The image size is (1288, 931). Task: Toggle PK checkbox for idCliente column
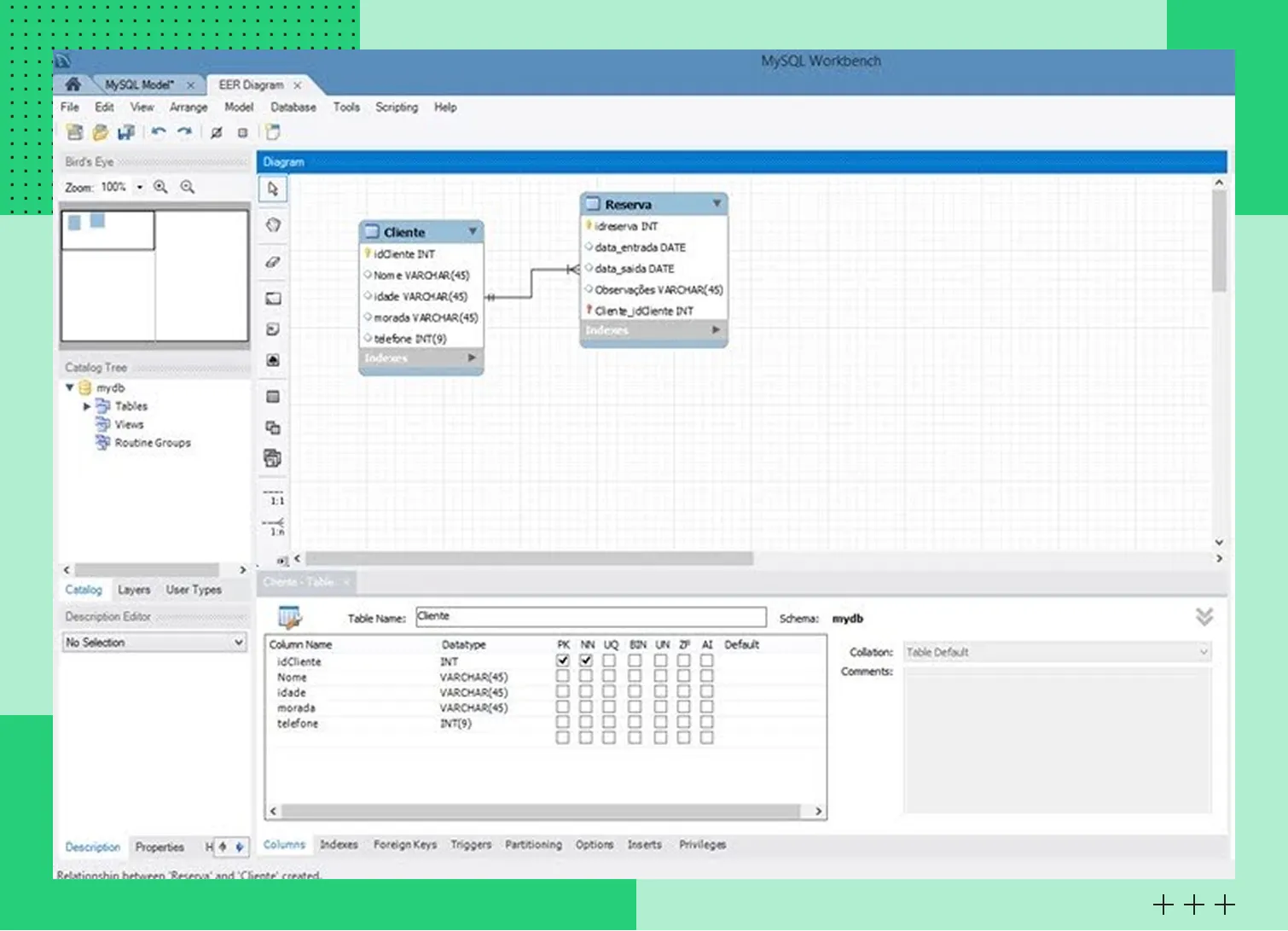coord(563,660)
